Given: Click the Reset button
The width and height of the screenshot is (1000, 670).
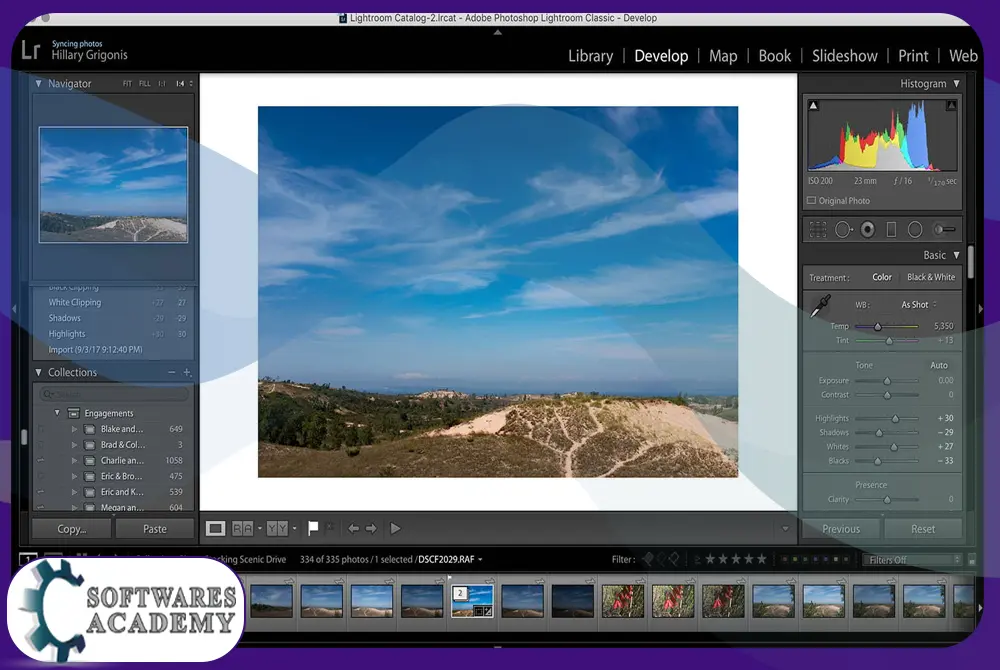Looking at the screenshot, I should pos(922,529).
